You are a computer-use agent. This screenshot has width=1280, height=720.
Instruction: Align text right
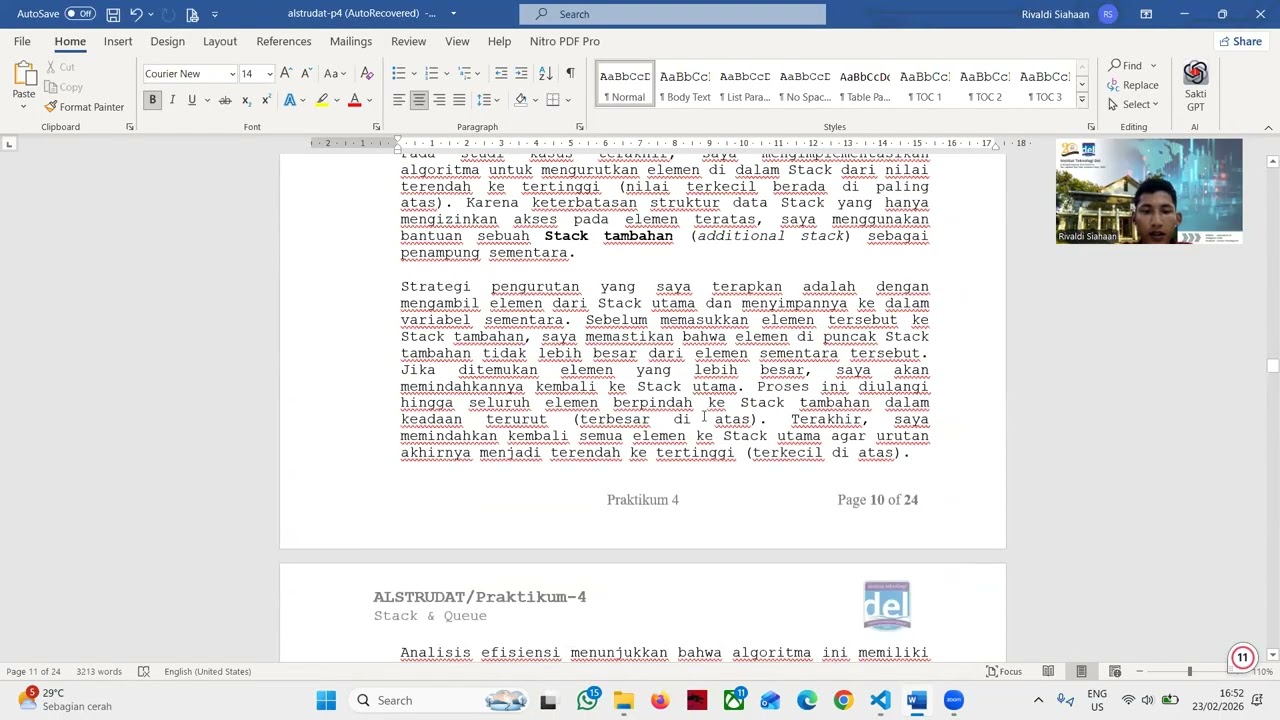(x=439, y=100)
